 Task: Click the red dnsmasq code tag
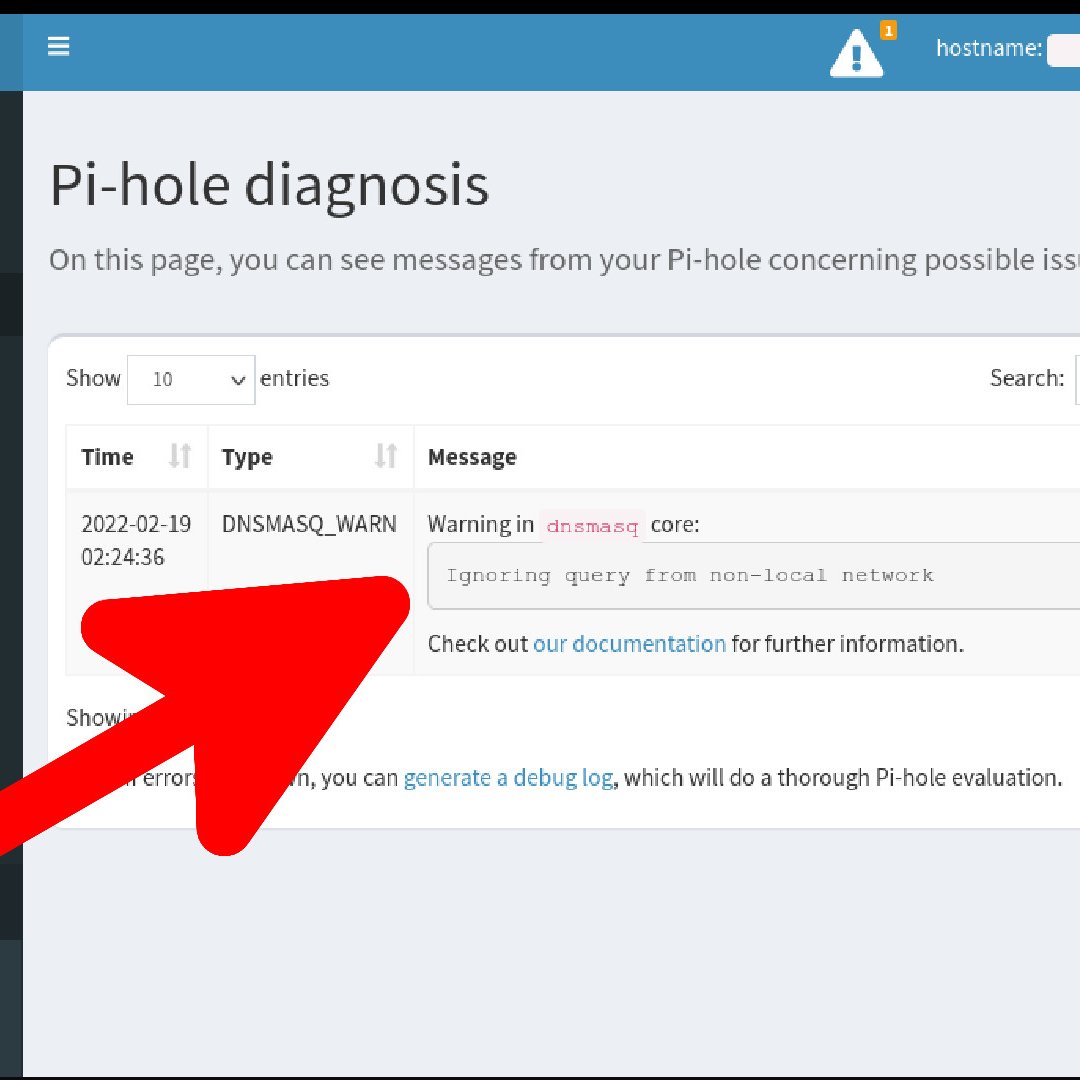click(592, 526)
